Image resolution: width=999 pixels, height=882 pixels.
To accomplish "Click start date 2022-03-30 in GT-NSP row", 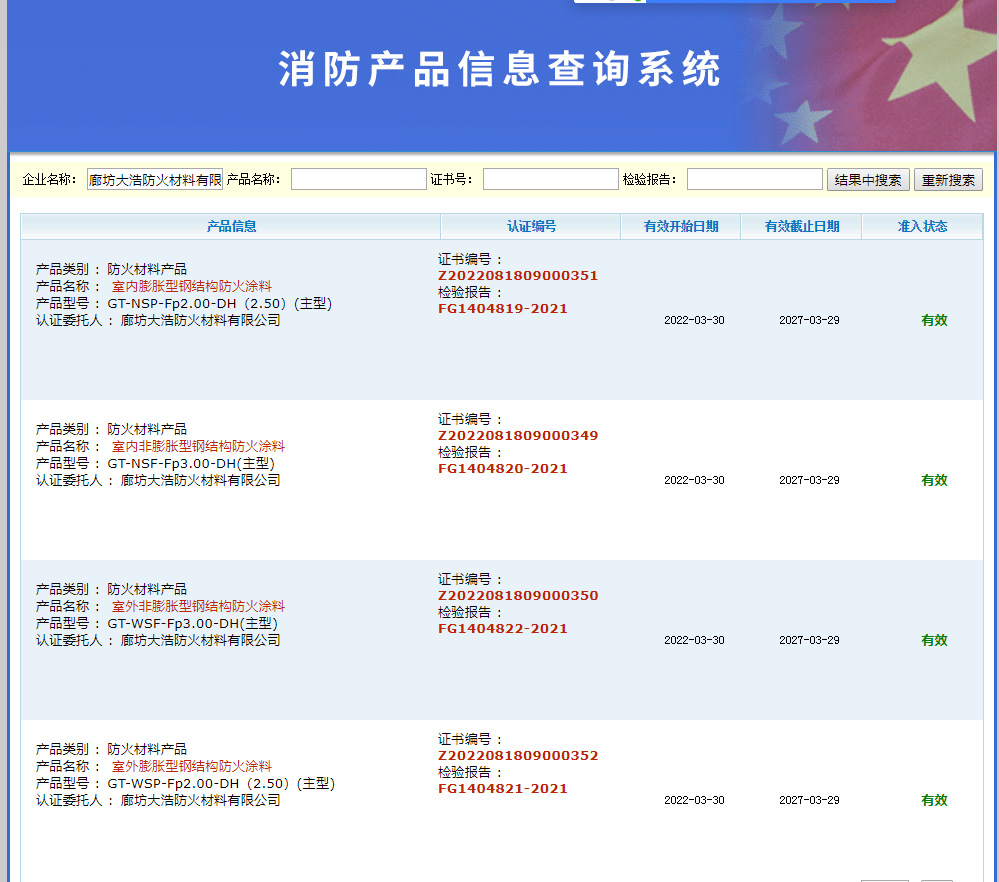I will pos(694,320).
